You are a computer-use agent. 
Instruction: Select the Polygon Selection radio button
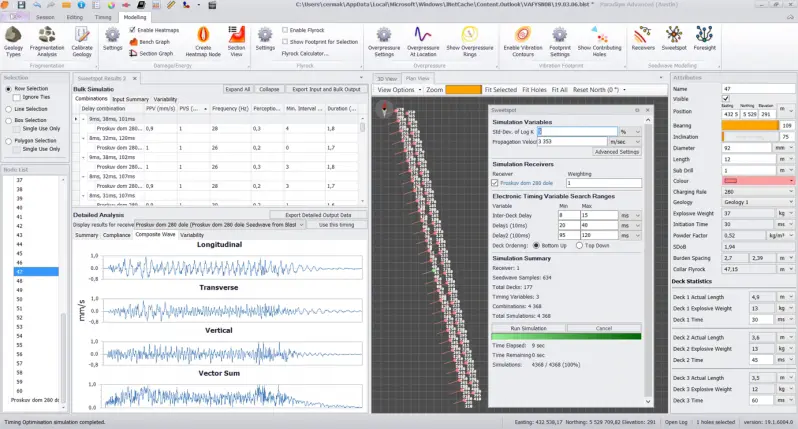click(8, 143)
